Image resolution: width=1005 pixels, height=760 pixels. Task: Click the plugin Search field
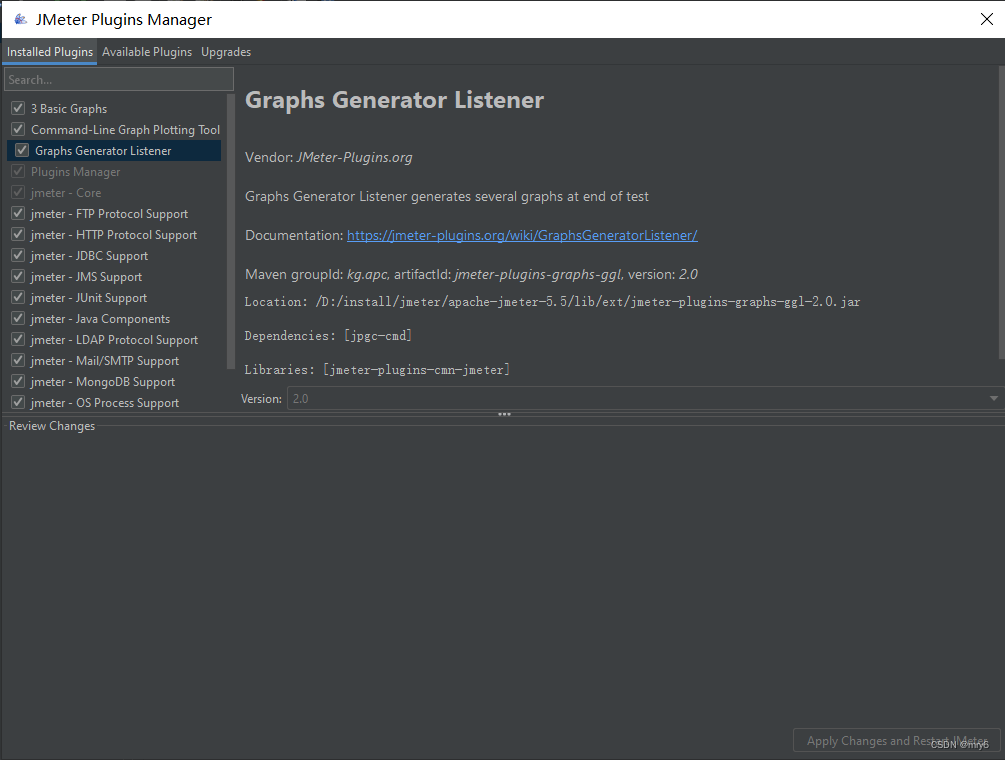coord(118,79)
